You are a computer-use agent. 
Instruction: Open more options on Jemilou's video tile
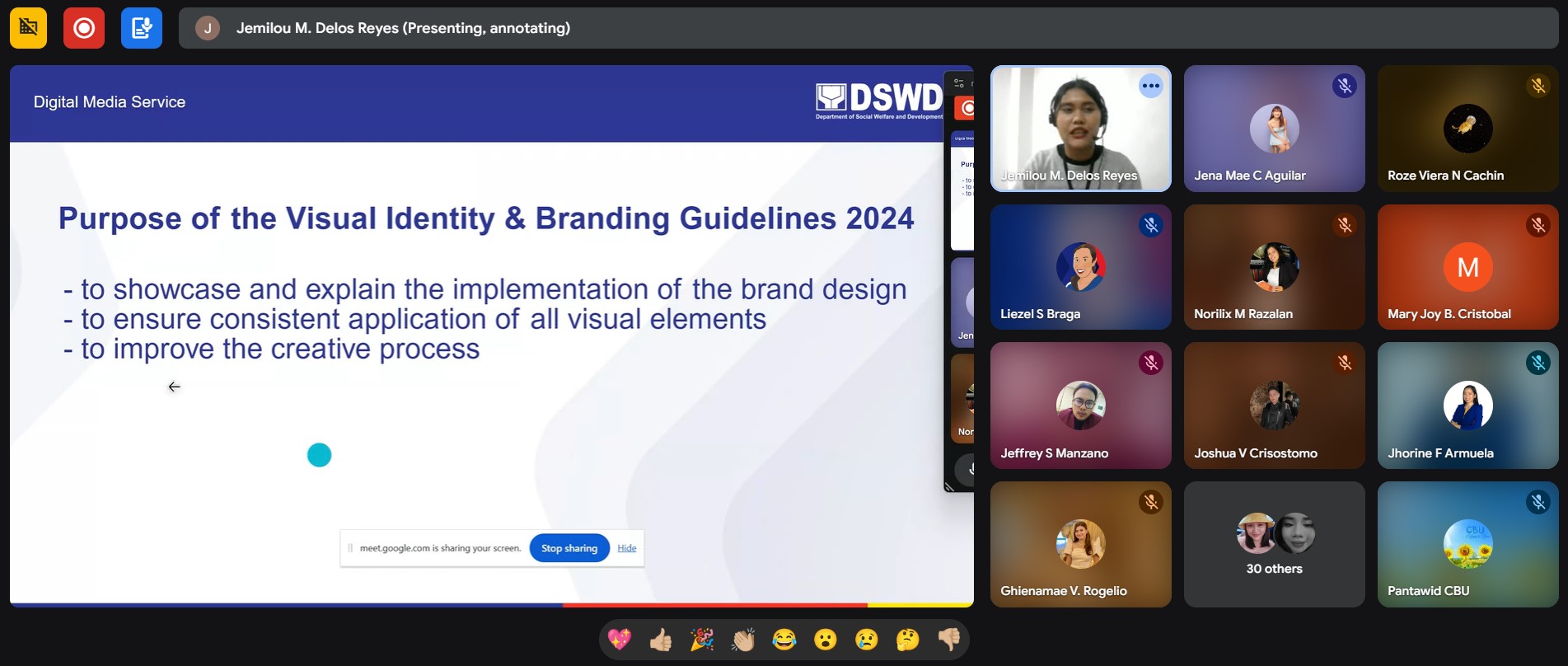pos(1151,86)
